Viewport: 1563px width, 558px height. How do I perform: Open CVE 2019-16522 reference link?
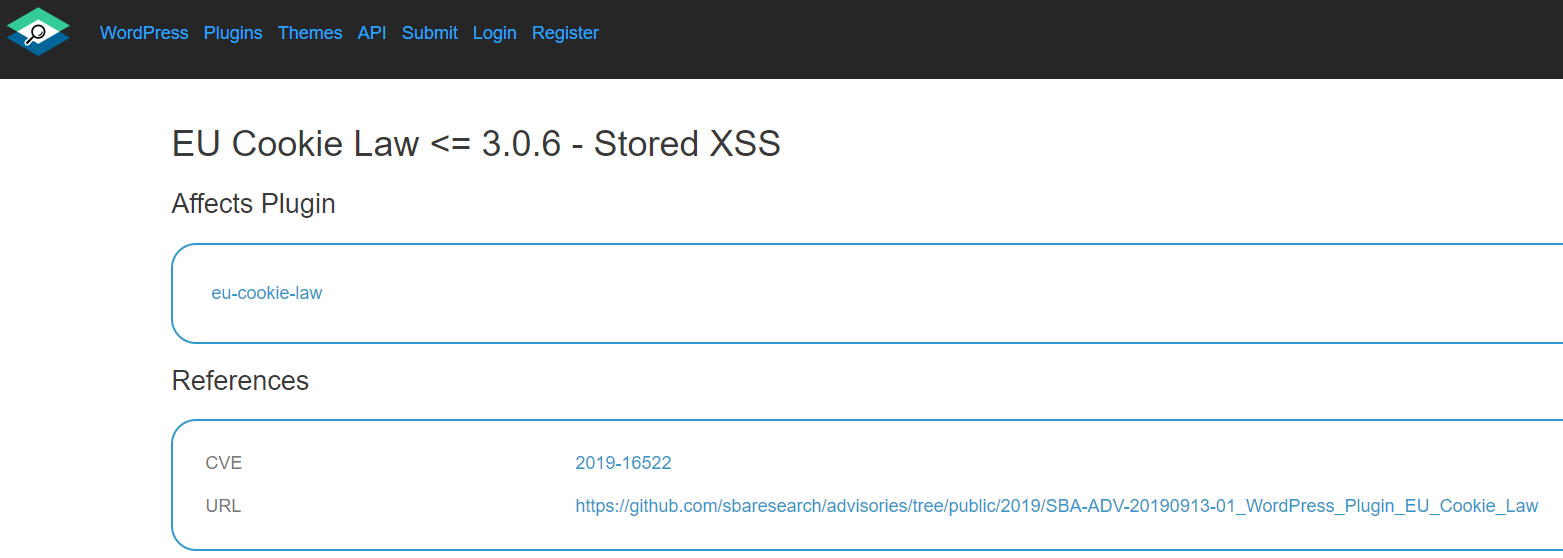[x=623, y=463]
